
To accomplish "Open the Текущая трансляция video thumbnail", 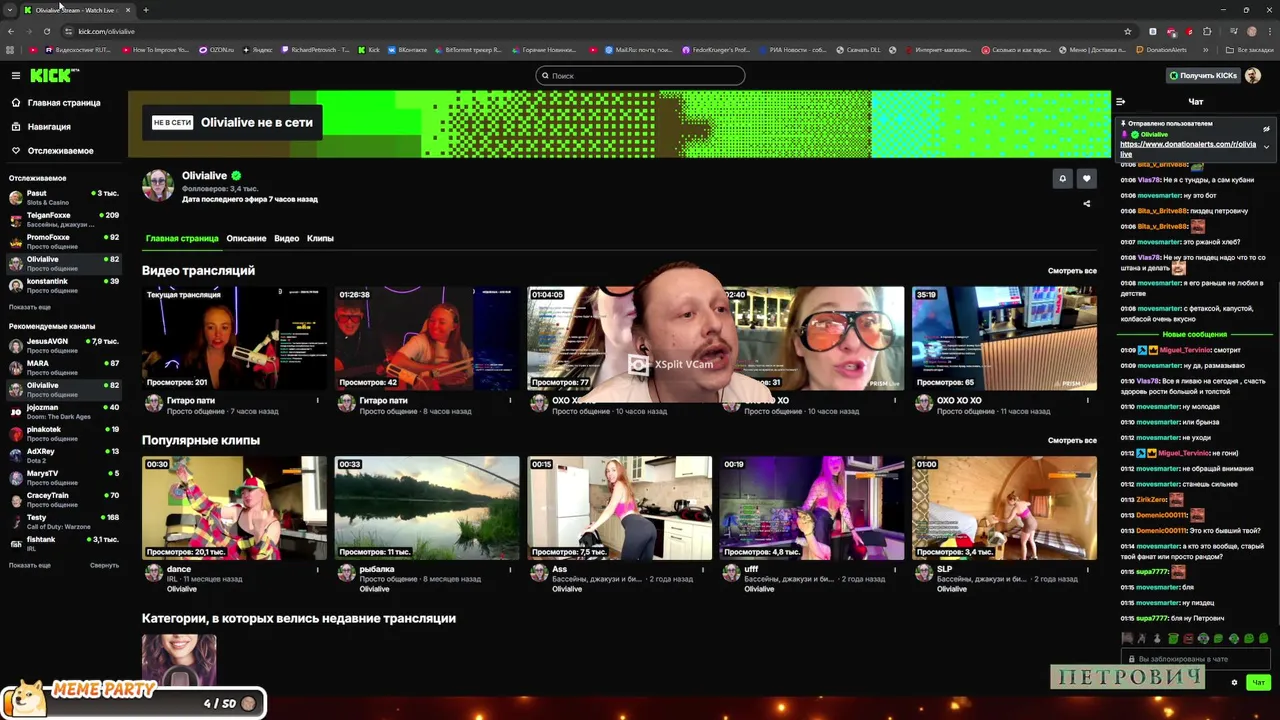I will [234, 338].
